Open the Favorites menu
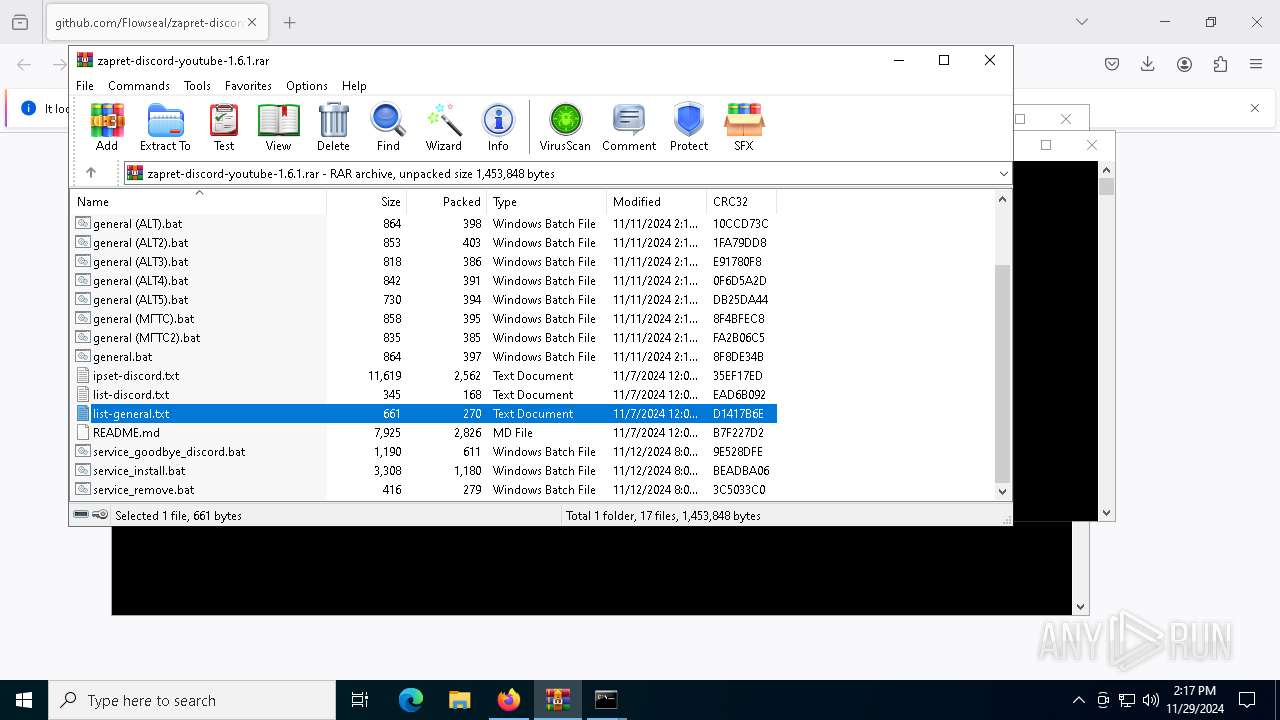Viewport: 1280px width, 720px height. tap(248, 86)
